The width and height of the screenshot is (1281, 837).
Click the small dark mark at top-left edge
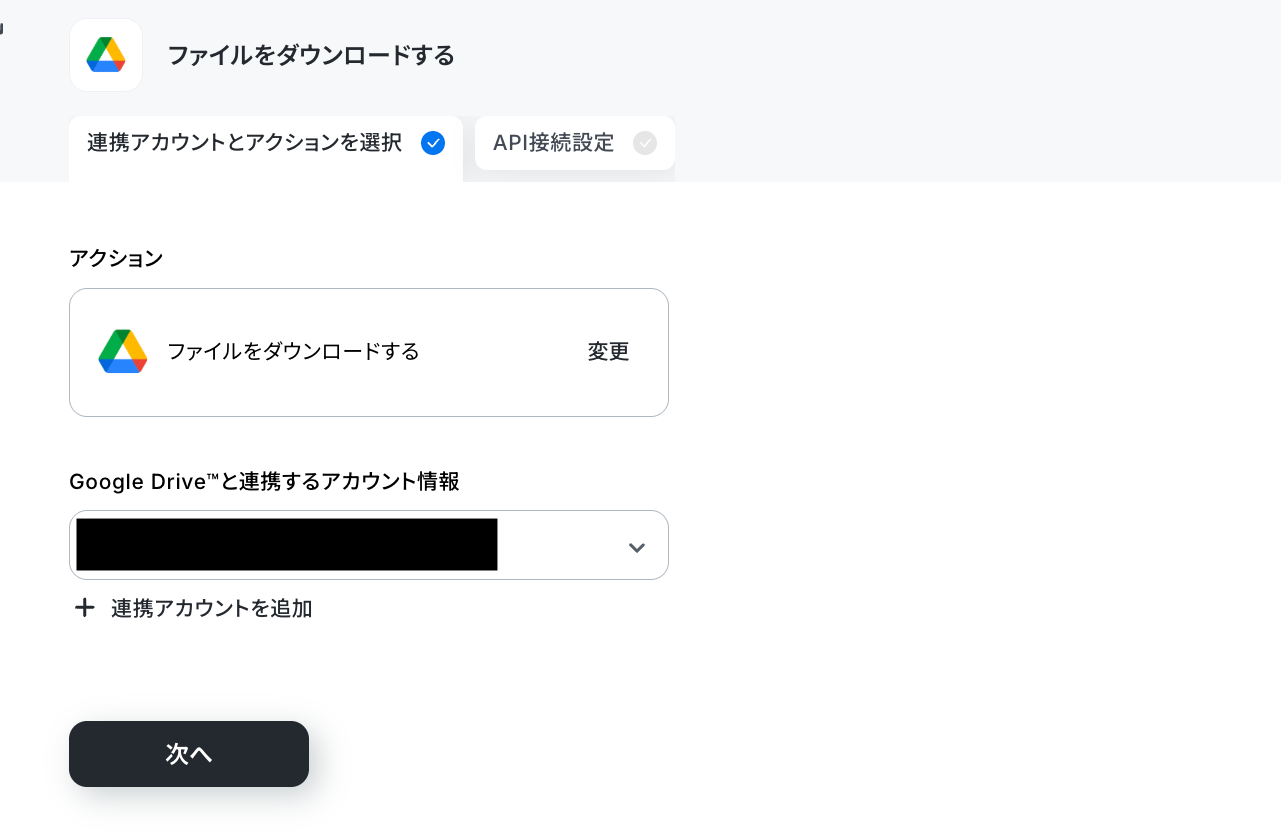(2, 28)
